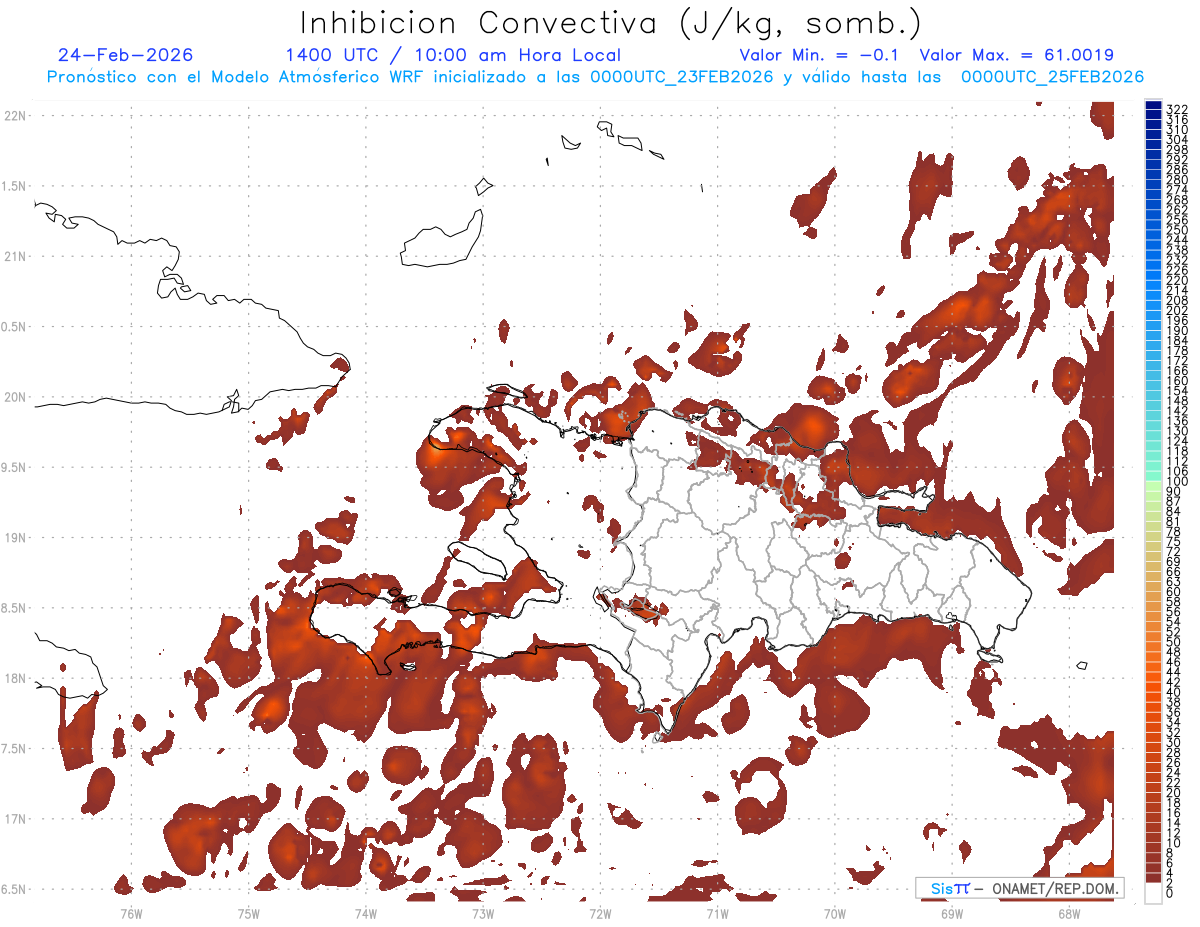Click the '69W' longitude label

952,913
